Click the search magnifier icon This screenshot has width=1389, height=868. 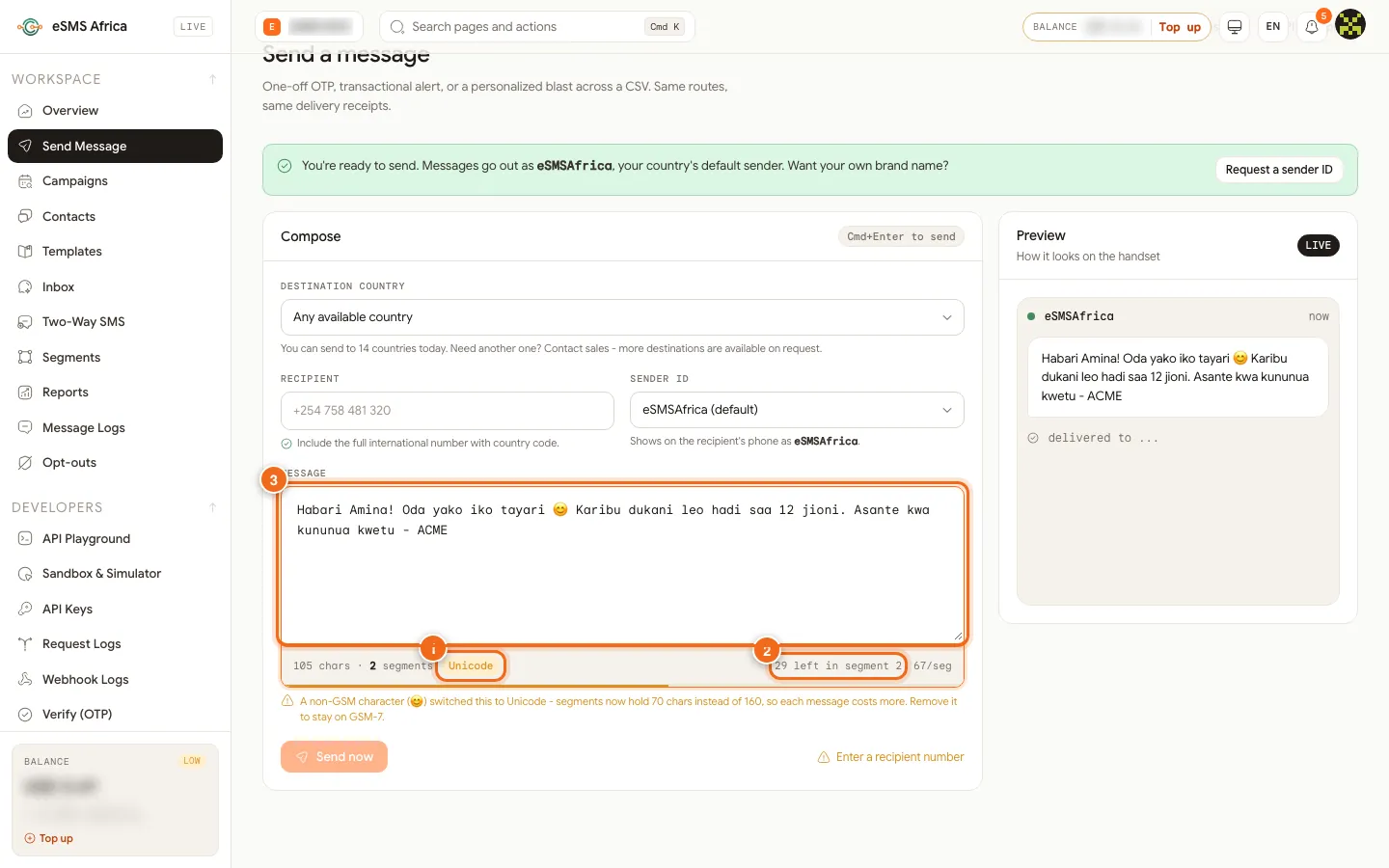(x=397, y=27)
